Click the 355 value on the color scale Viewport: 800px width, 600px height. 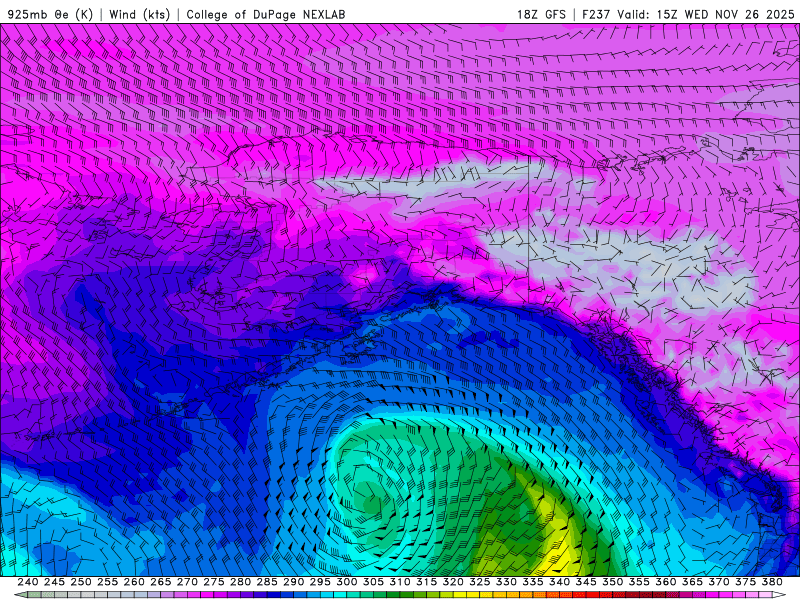(x=639, y=582)
